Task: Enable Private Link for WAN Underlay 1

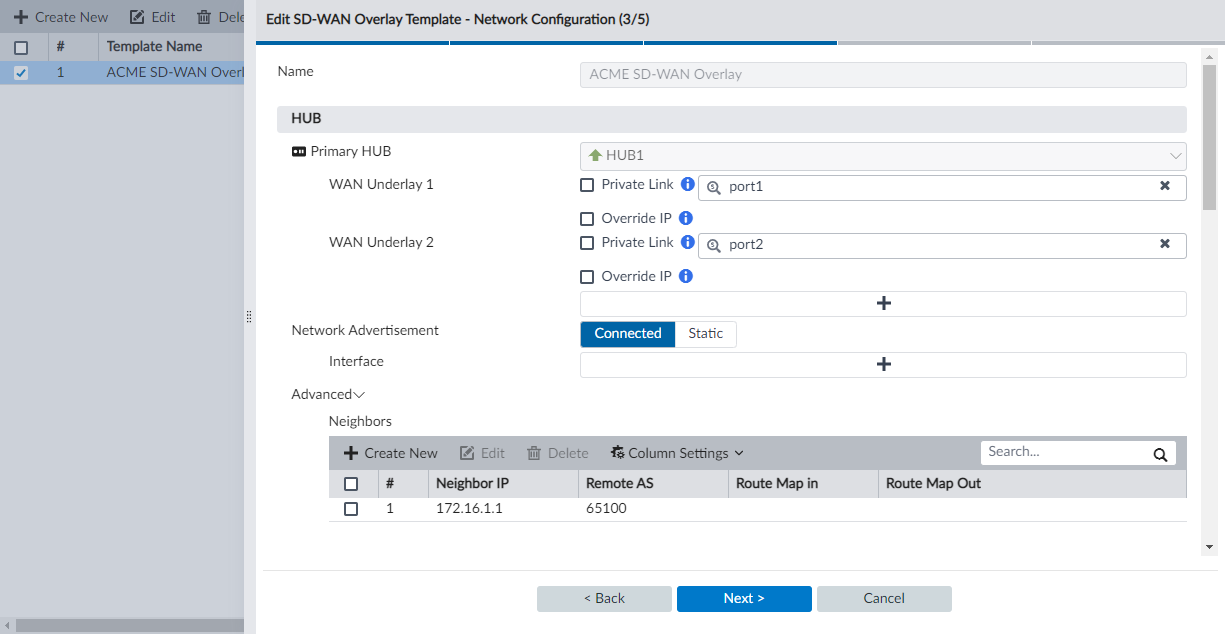Action: [588, 184]
